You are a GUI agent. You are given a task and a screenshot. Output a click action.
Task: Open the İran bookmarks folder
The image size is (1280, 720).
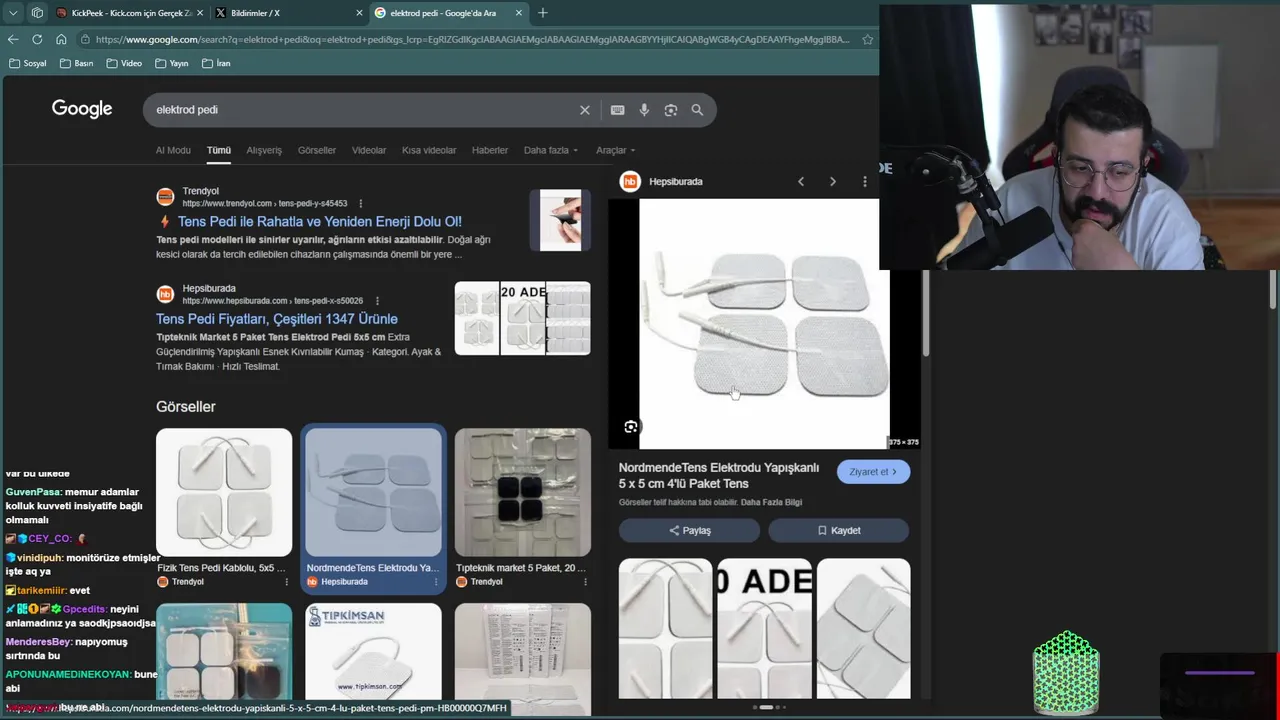[216, 63]
